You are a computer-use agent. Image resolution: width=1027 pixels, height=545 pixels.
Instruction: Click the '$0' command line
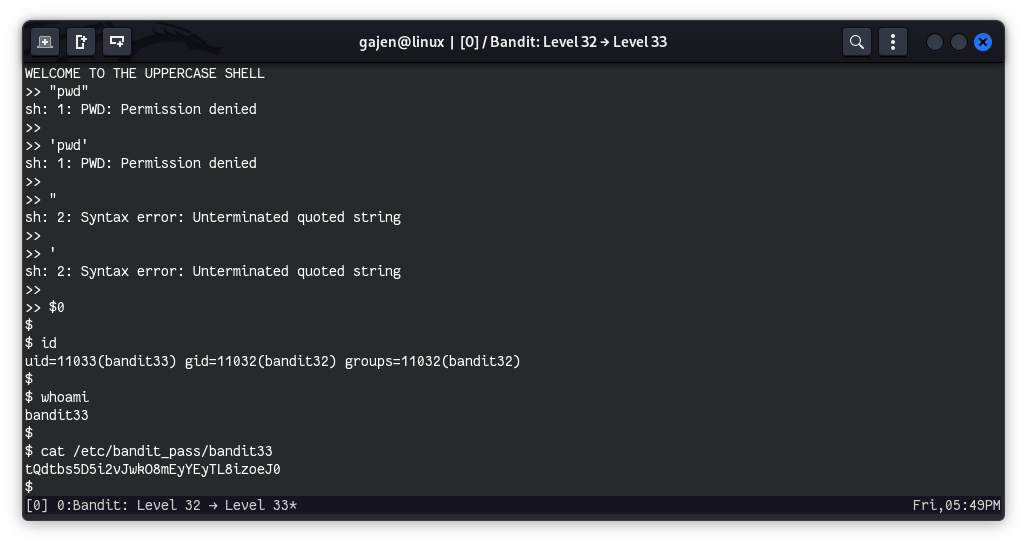56,307
